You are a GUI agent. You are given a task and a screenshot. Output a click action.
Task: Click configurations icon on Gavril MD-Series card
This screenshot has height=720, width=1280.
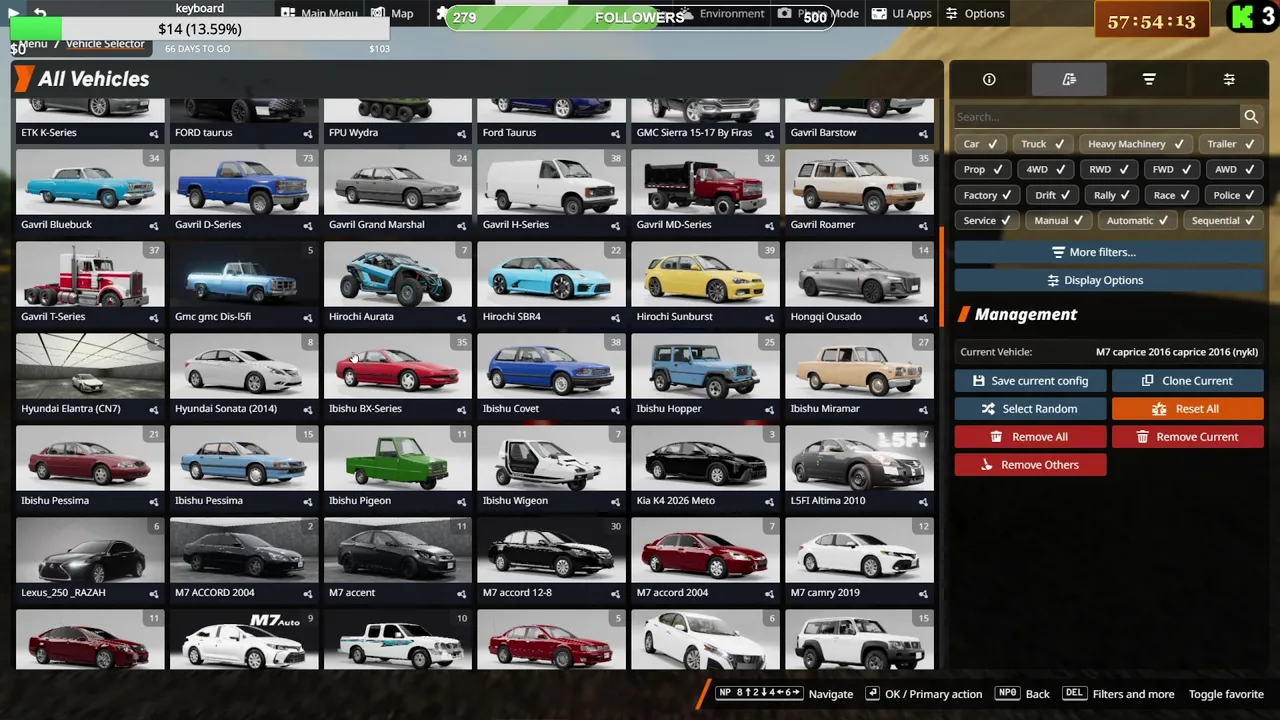pyautogui.click(x=770, y=225)
